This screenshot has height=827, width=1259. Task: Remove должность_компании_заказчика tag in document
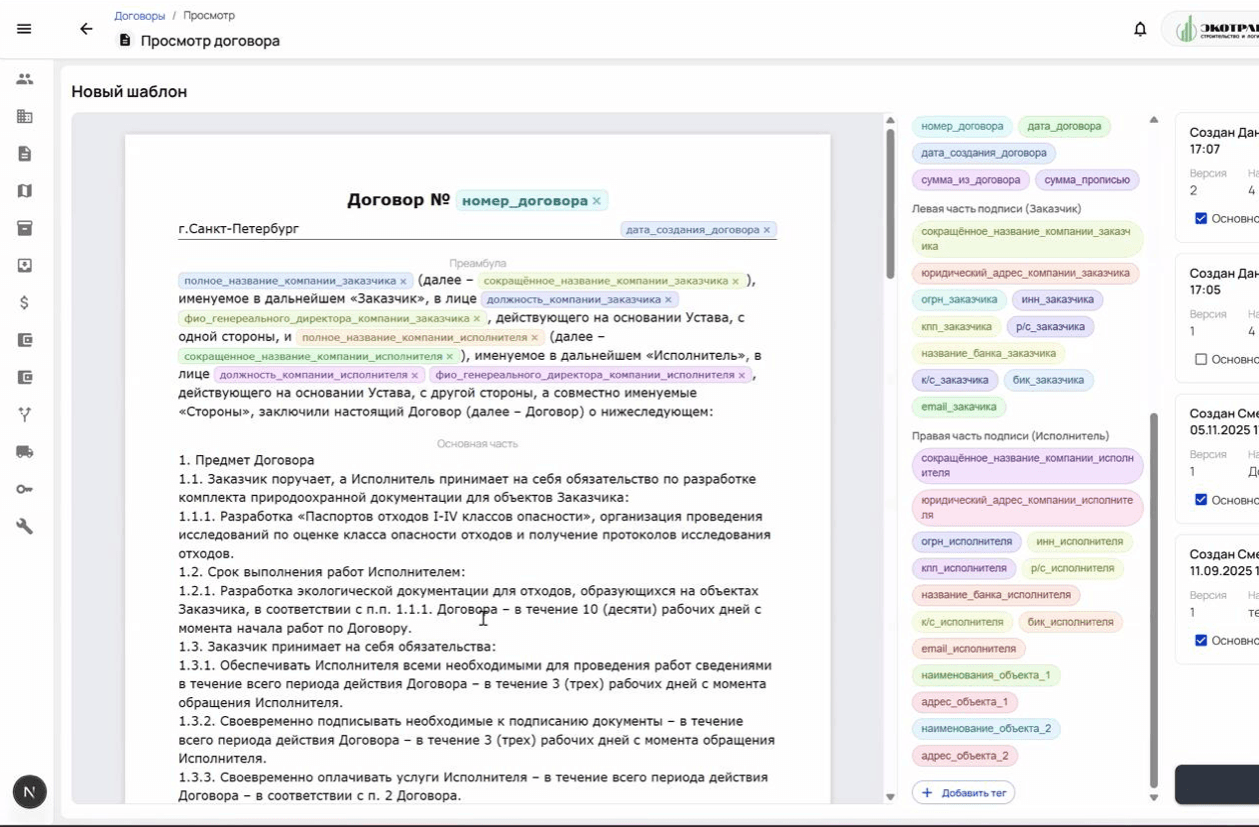pos(668,300)
